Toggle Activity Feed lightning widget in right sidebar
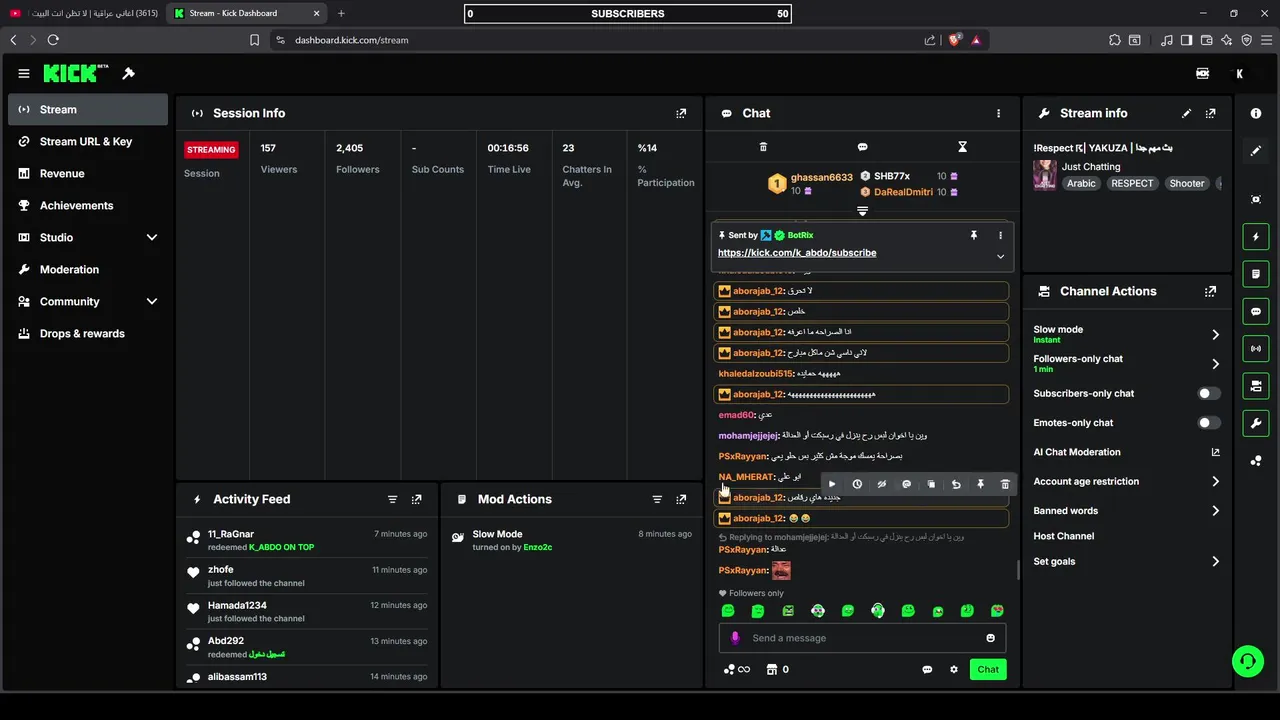The height and width of the screenshot is (720, 1280). 1256,237
